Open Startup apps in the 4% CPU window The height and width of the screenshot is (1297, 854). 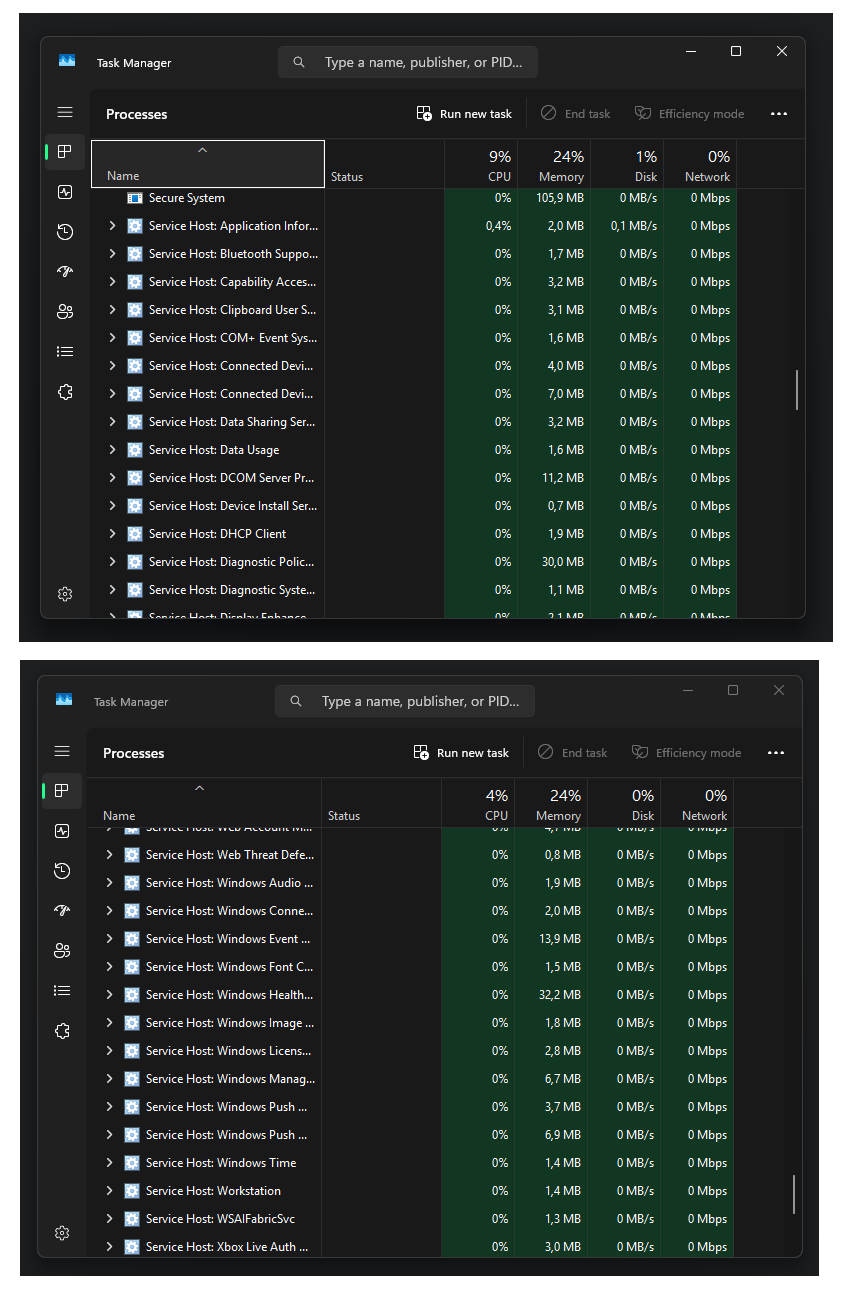point(62,911)
